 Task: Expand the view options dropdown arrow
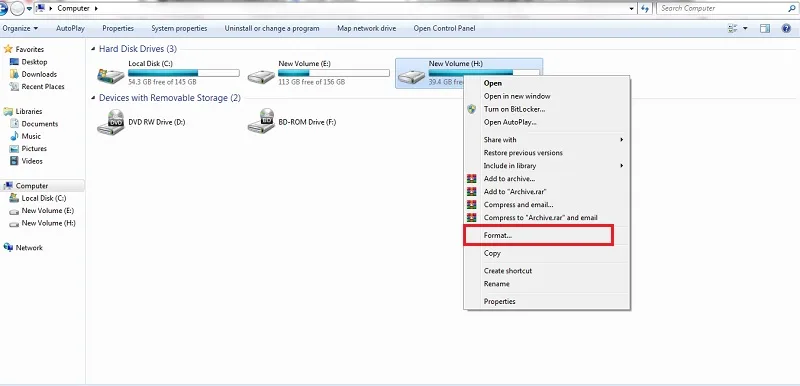pyautogui.click(x=745, y=29)
